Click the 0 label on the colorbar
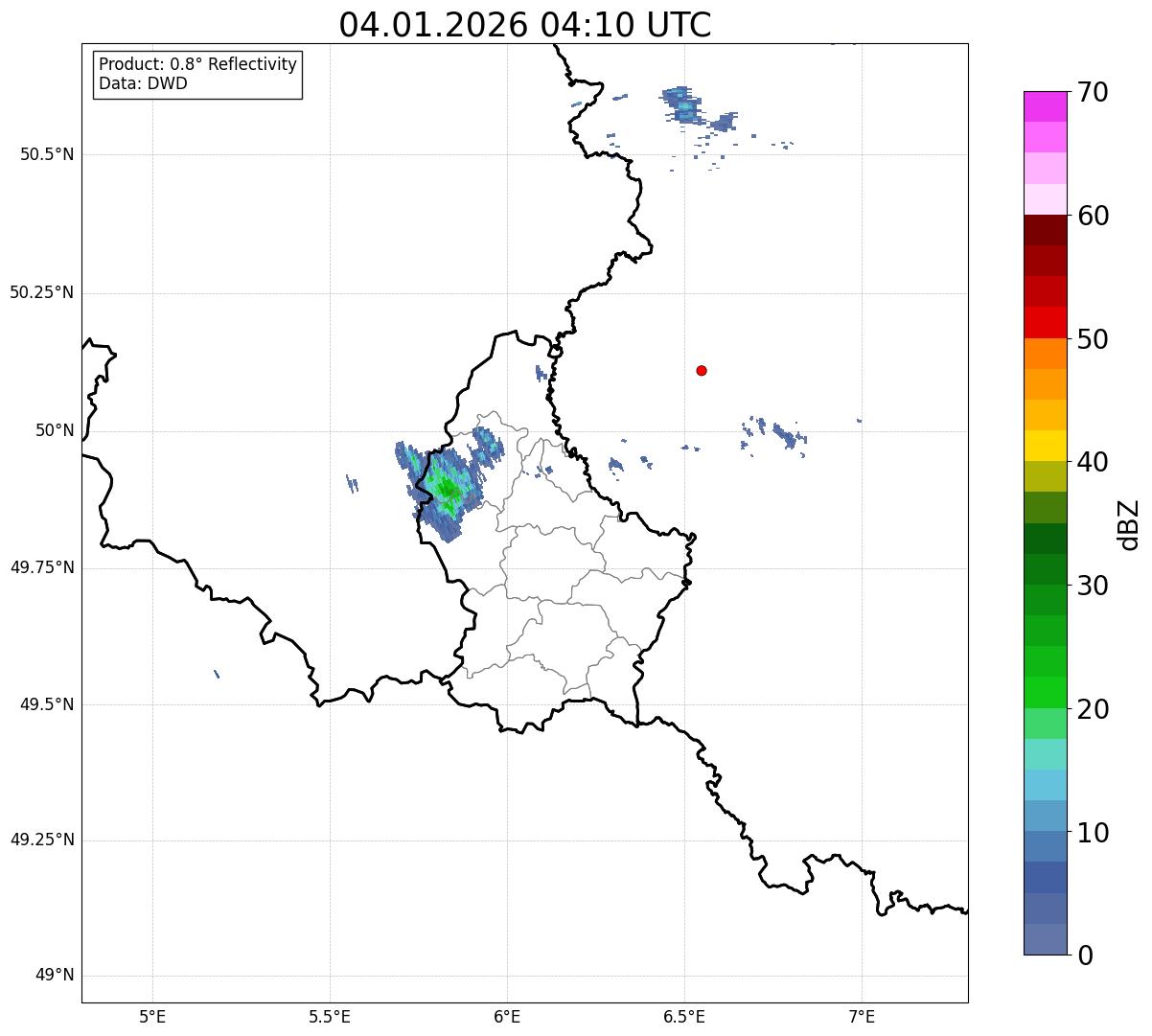1152x1036 pixels. (1085, 955)
